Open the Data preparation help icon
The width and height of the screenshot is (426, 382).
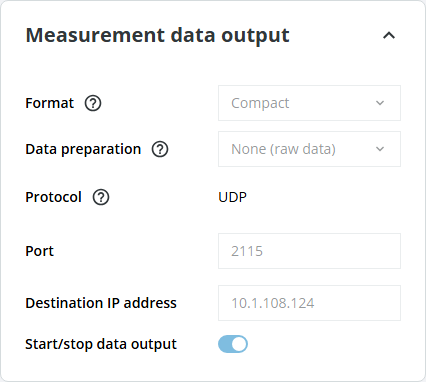click(x=160, y=149)
